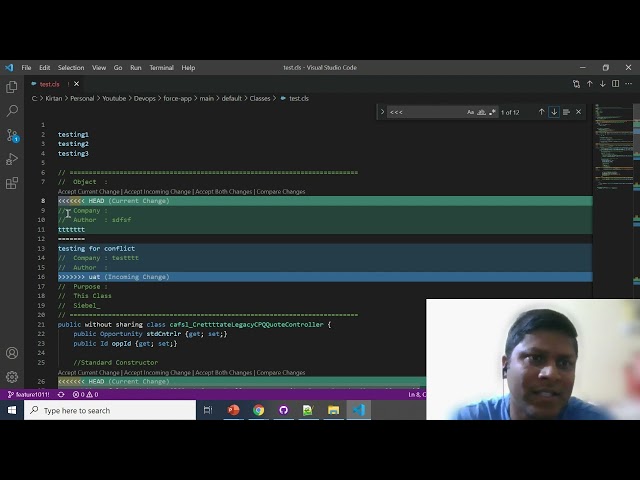Expand Youtube breadcrumb segment
The image size is (640, 480).
pos(114,98)
